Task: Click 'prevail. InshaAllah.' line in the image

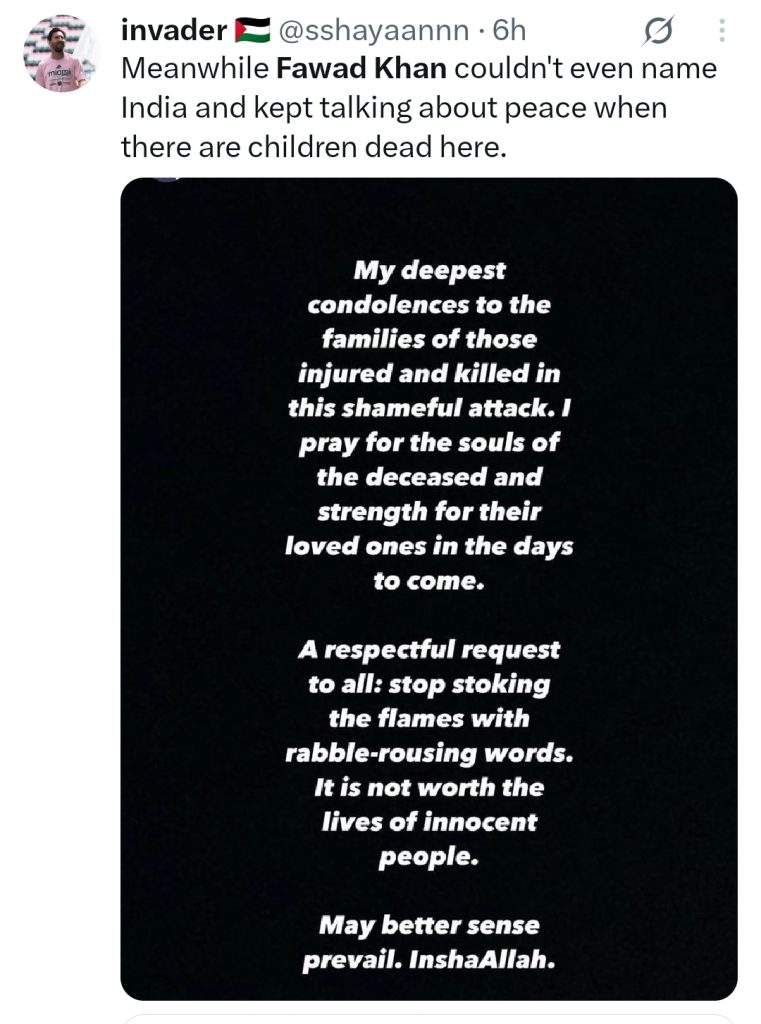Action: coord(429,959)
